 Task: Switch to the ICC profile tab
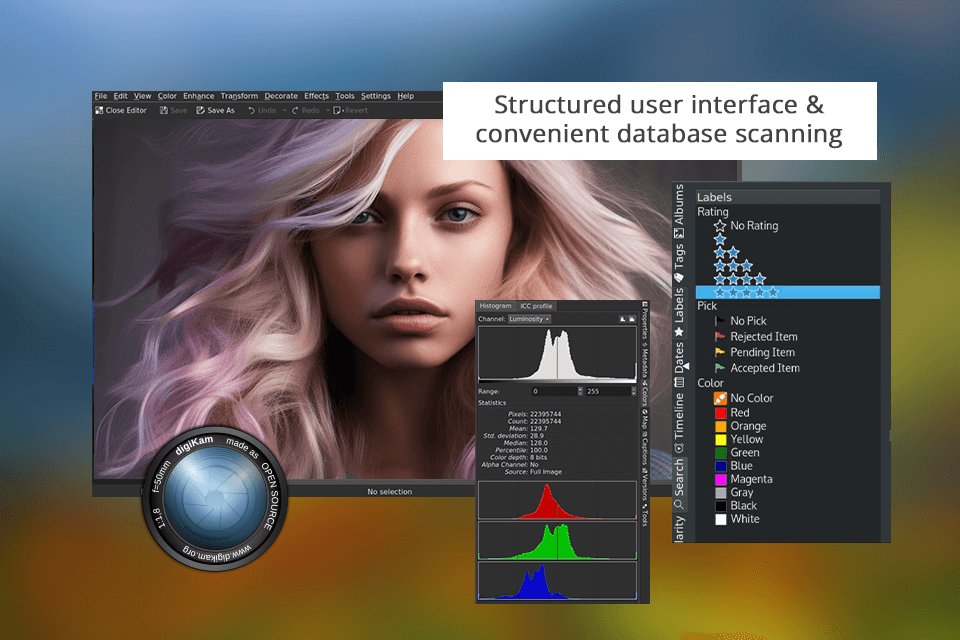point(536,306)
